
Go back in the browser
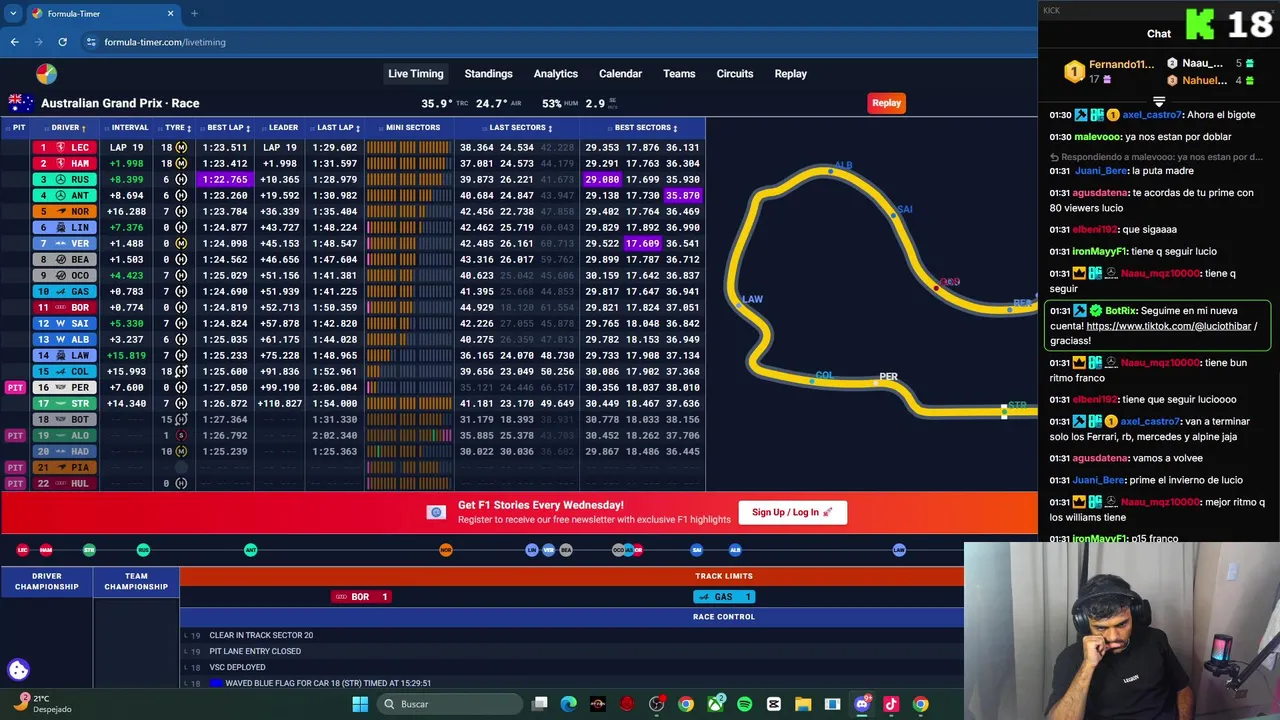[x=14, y=42]
